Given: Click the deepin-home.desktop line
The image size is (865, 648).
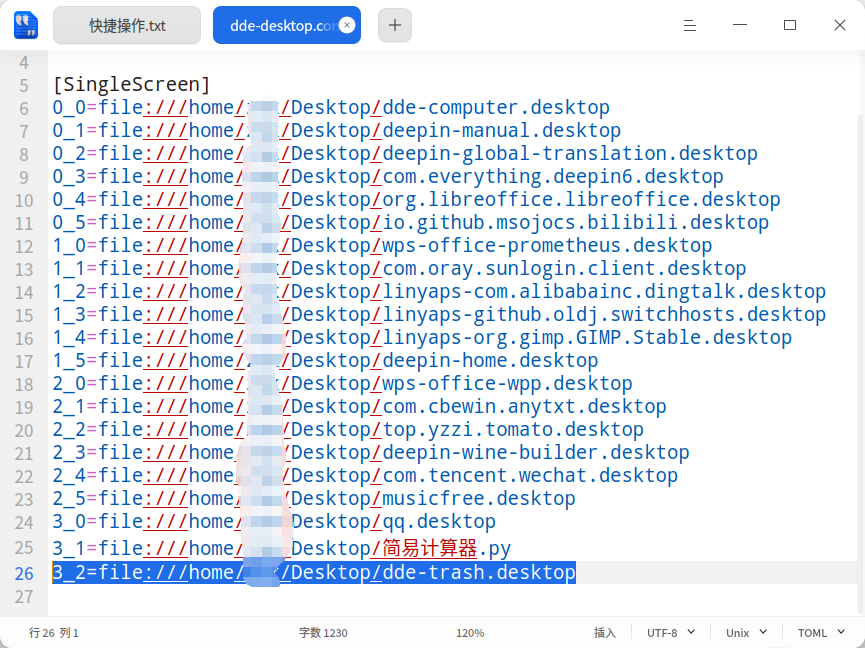Looking at the screenshot, I should coord(325,361).
